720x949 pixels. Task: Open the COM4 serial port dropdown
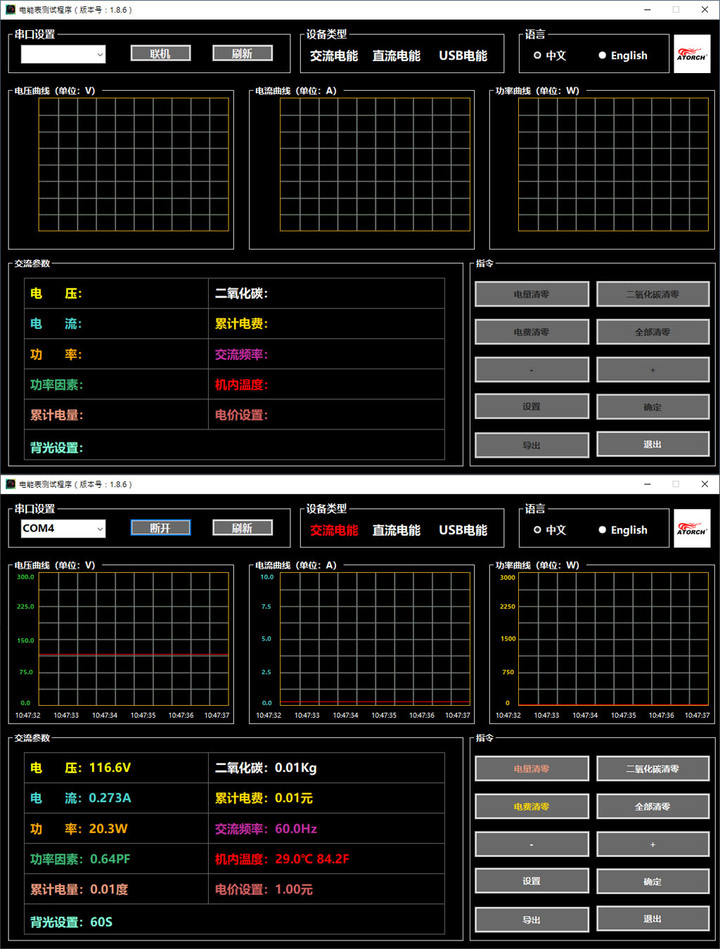[63, 529]
